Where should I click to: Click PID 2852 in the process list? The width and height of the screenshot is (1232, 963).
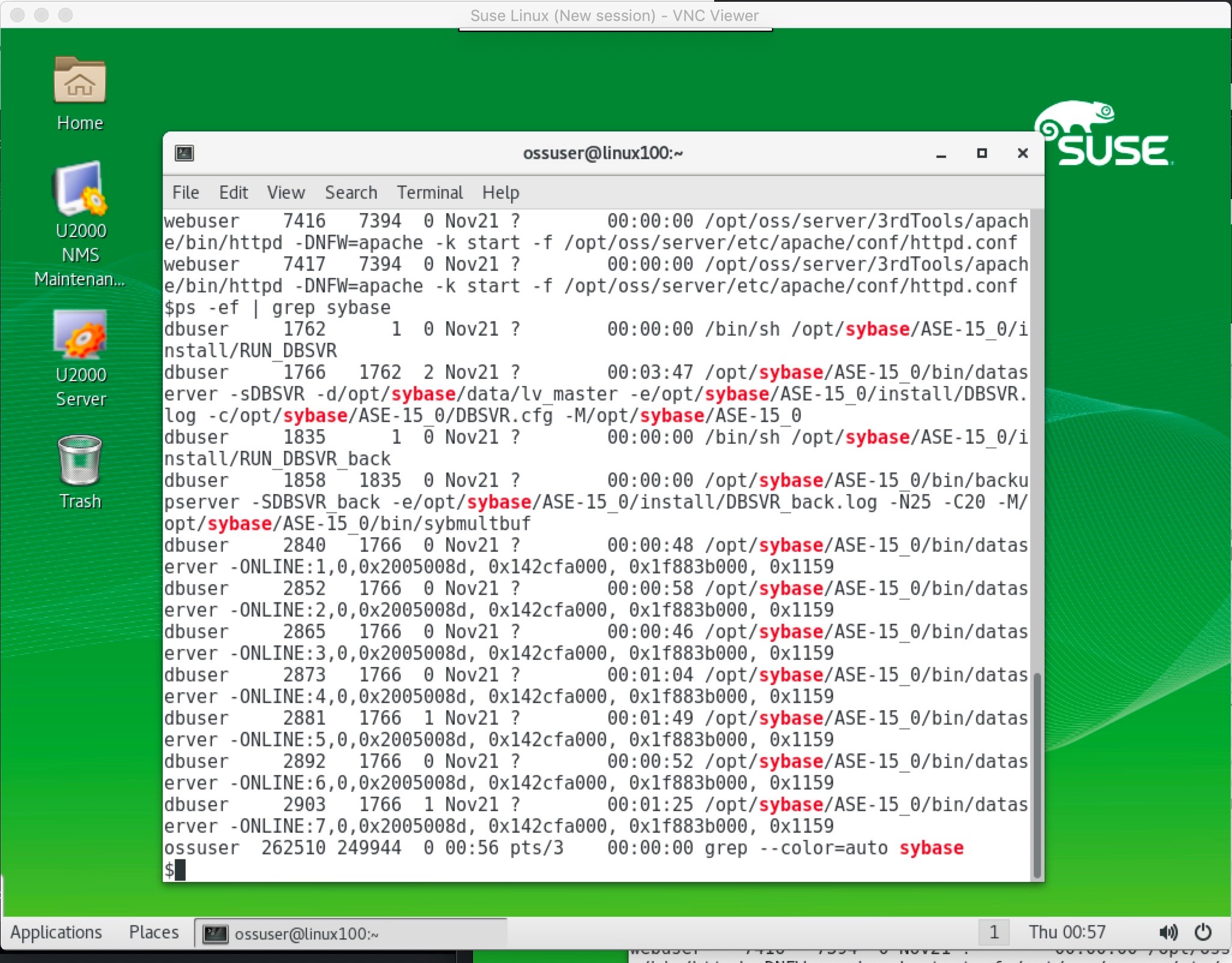[304, 589]
